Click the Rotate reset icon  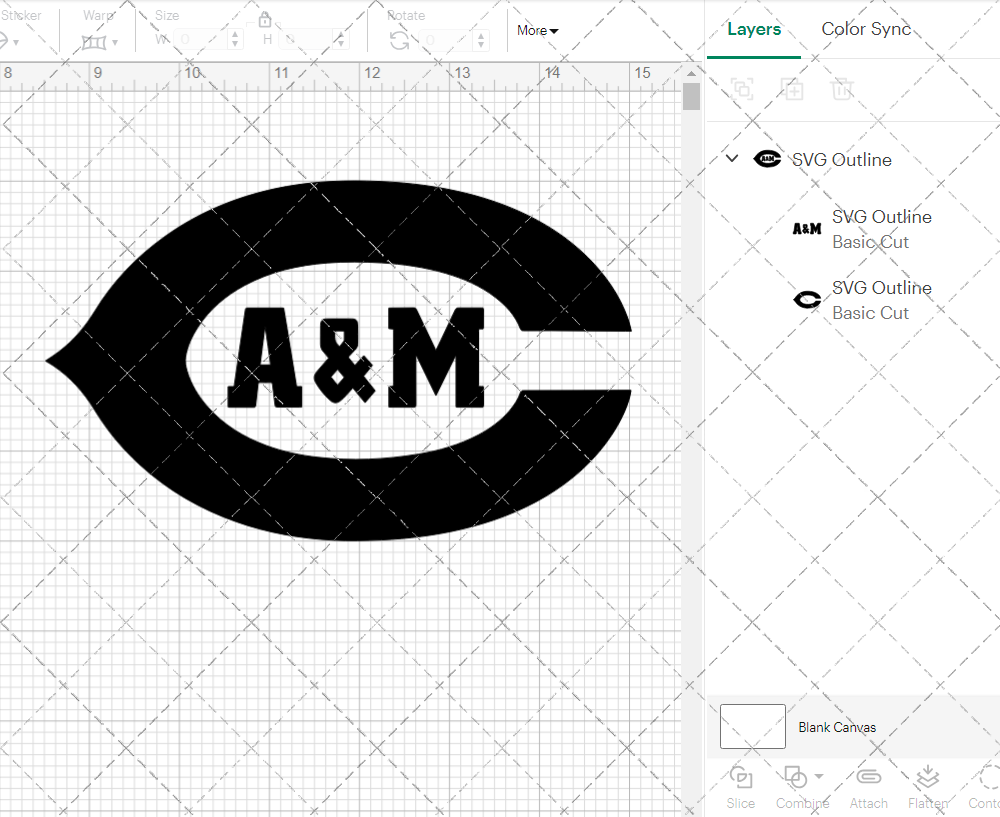tap(399, 40)
